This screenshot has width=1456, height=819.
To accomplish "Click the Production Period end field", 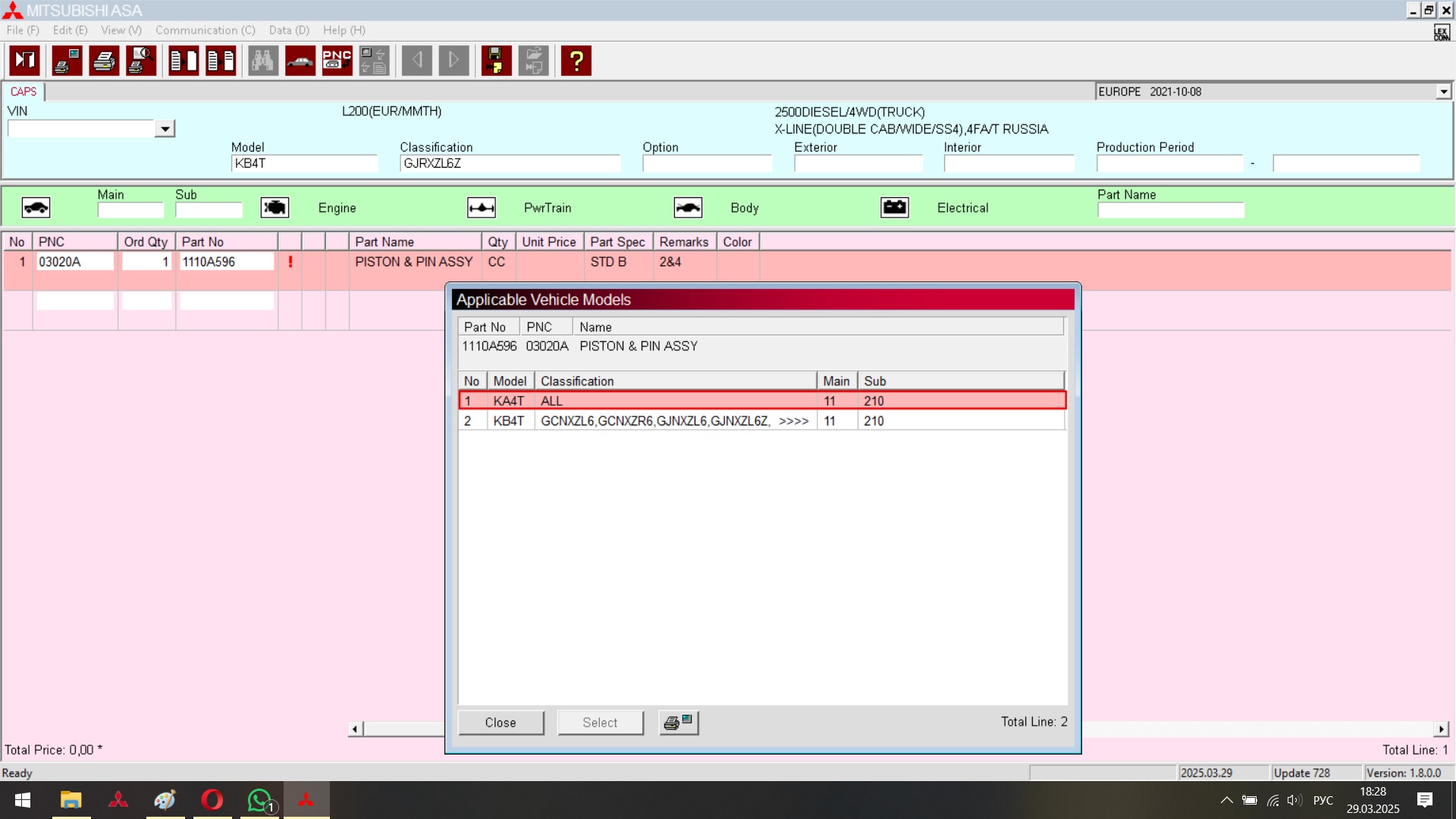I will point(1346,164).
